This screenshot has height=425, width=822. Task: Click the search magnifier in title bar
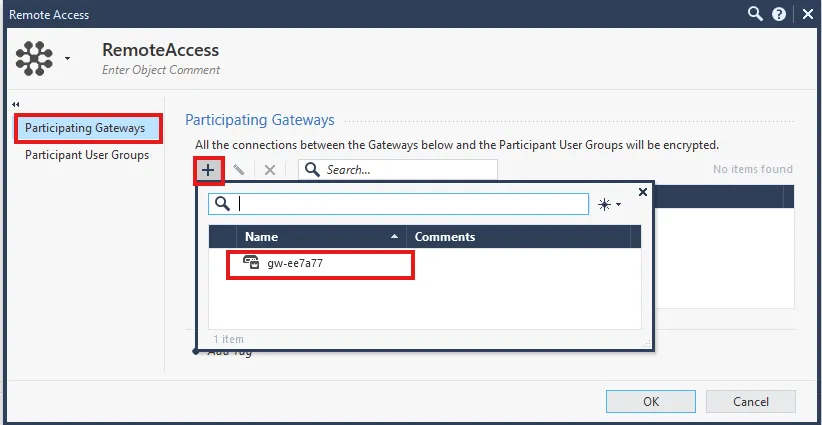click(x=755, y=14)
